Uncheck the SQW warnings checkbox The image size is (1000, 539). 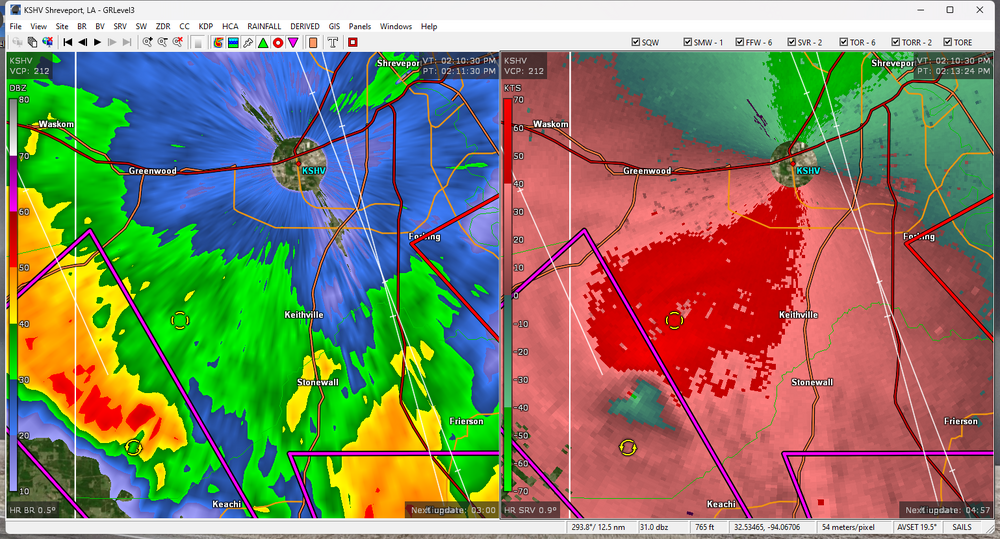[636, 42]
